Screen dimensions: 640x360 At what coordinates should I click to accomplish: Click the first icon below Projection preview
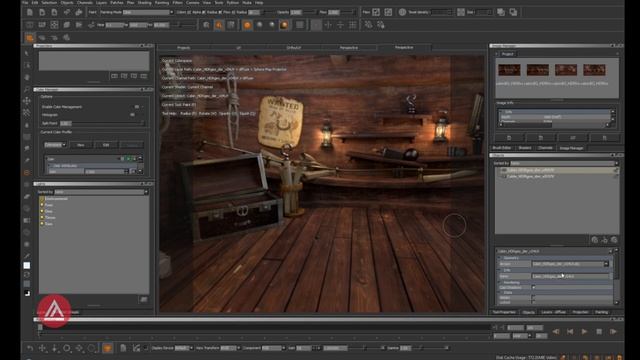114,76
